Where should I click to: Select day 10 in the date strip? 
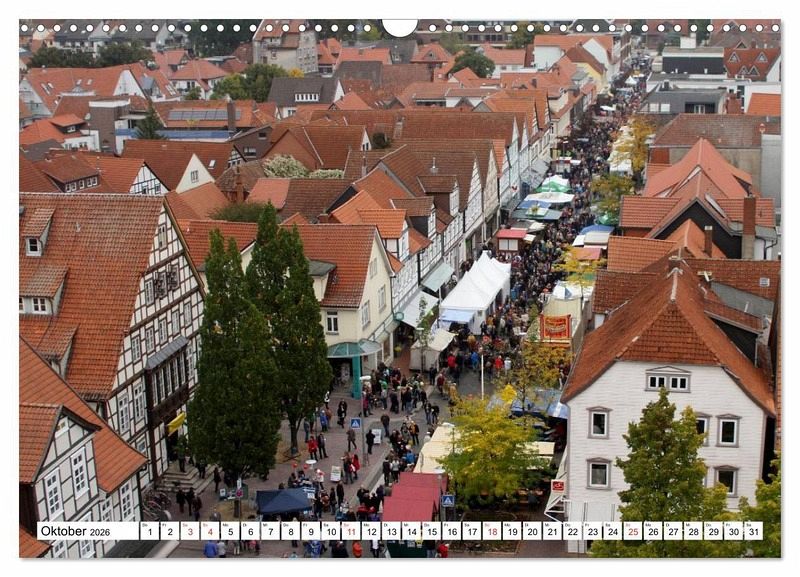(330, 531)
